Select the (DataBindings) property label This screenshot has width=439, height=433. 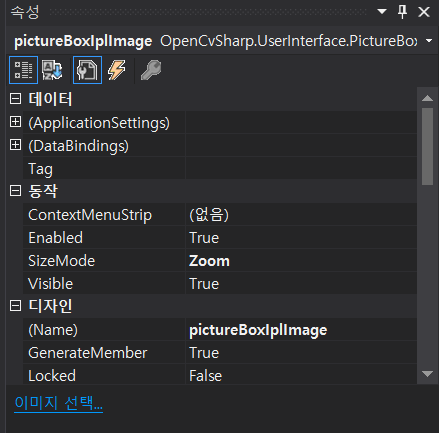(x=78, y=146)
